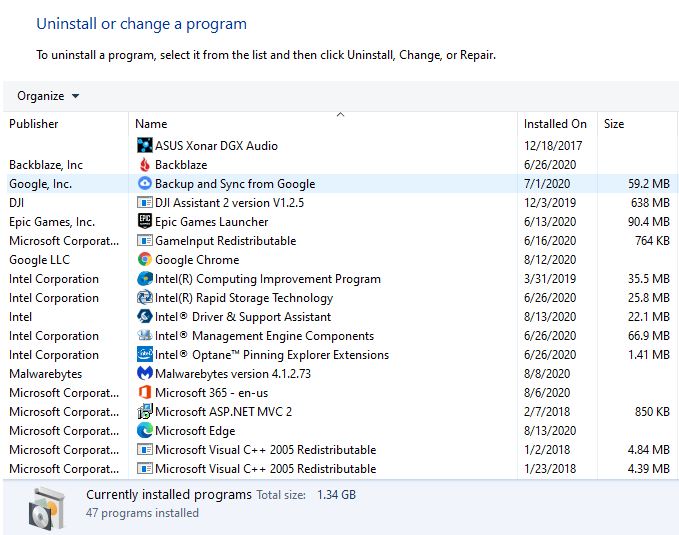
Task: Click the Intel Driver & Support Assistant icon
Action: click(x=145, y=317)
